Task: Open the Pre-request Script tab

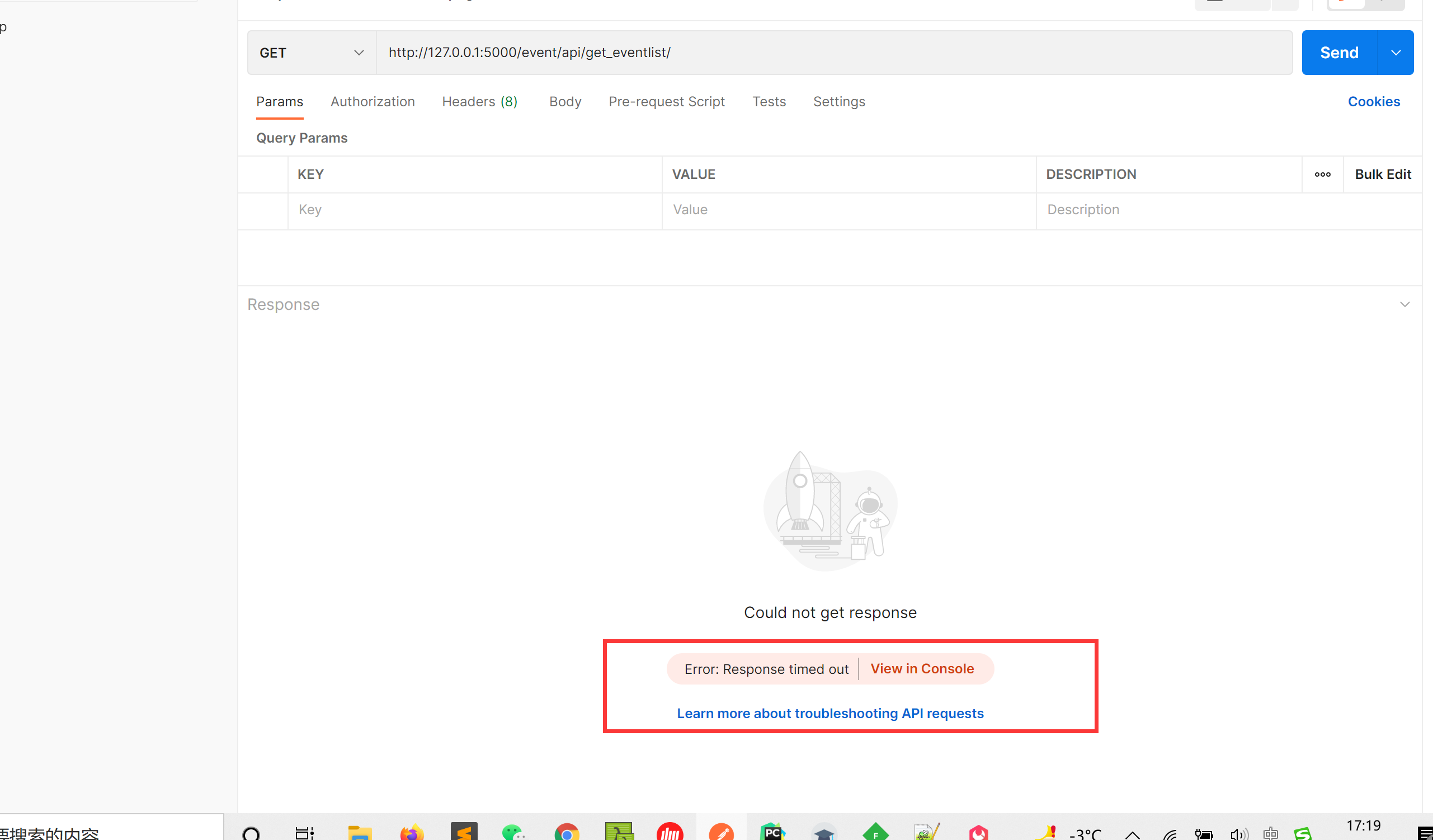Action: [x=667, y=101]
